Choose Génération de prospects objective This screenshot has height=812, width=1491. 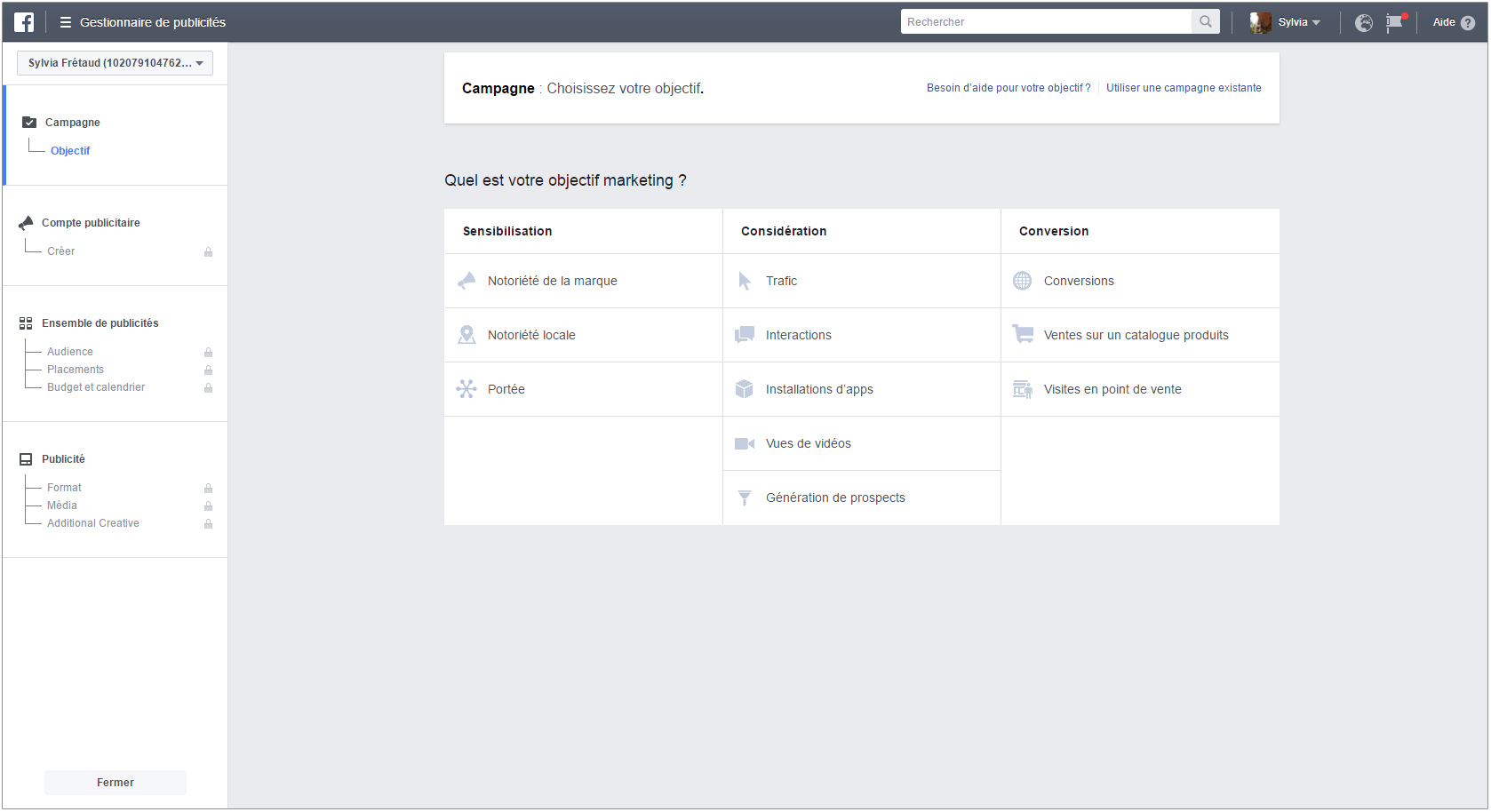click(862, 498)
